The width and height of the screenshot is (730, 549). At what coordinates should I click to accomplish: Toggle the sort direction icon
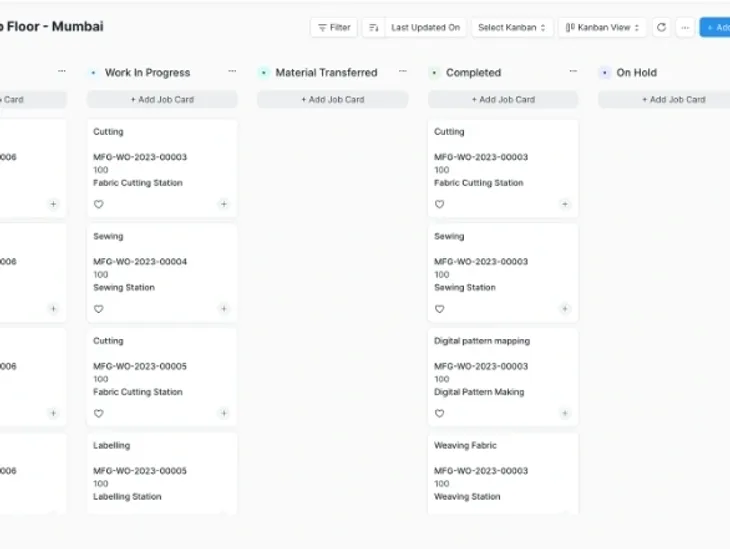point(373,27)
